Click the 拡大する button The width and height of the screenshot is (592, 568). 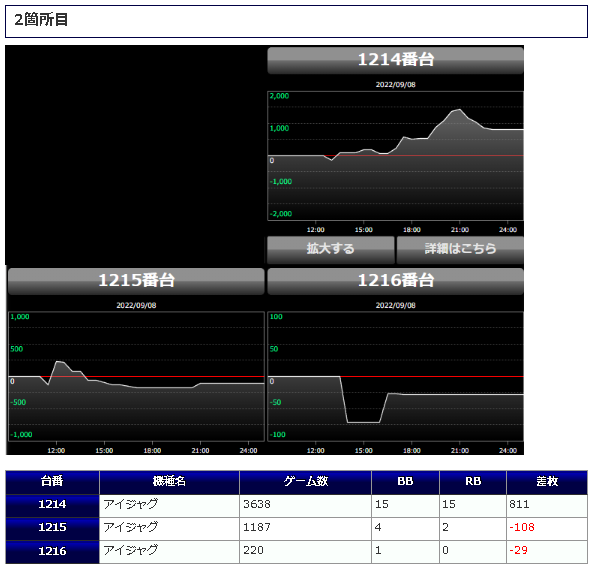[x=331, y=250]
